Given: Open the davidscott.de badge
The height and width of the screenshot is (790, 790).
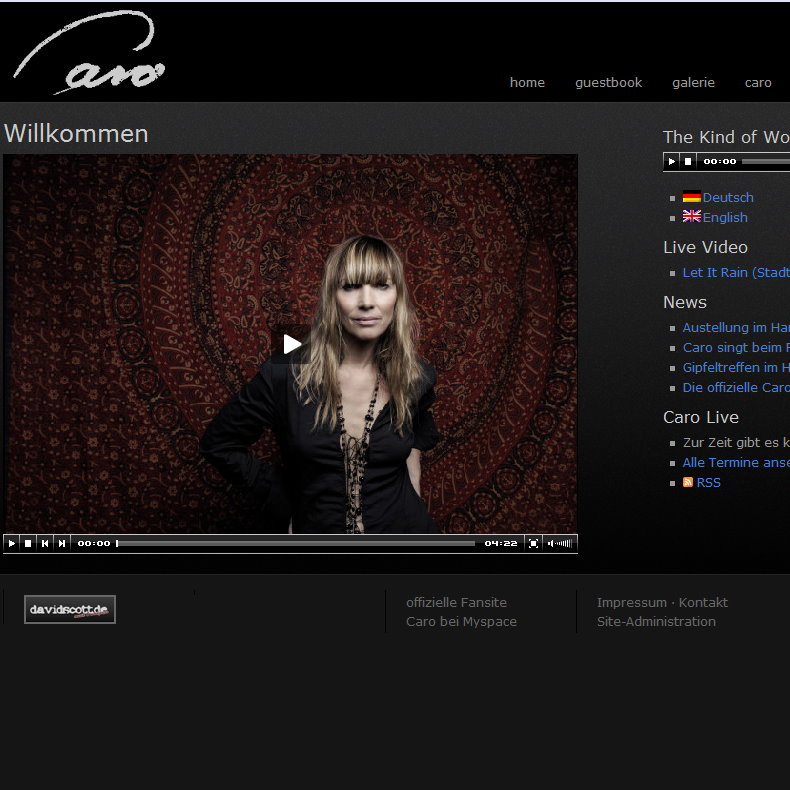Looking at the screenshot, I should coord(70,609).
